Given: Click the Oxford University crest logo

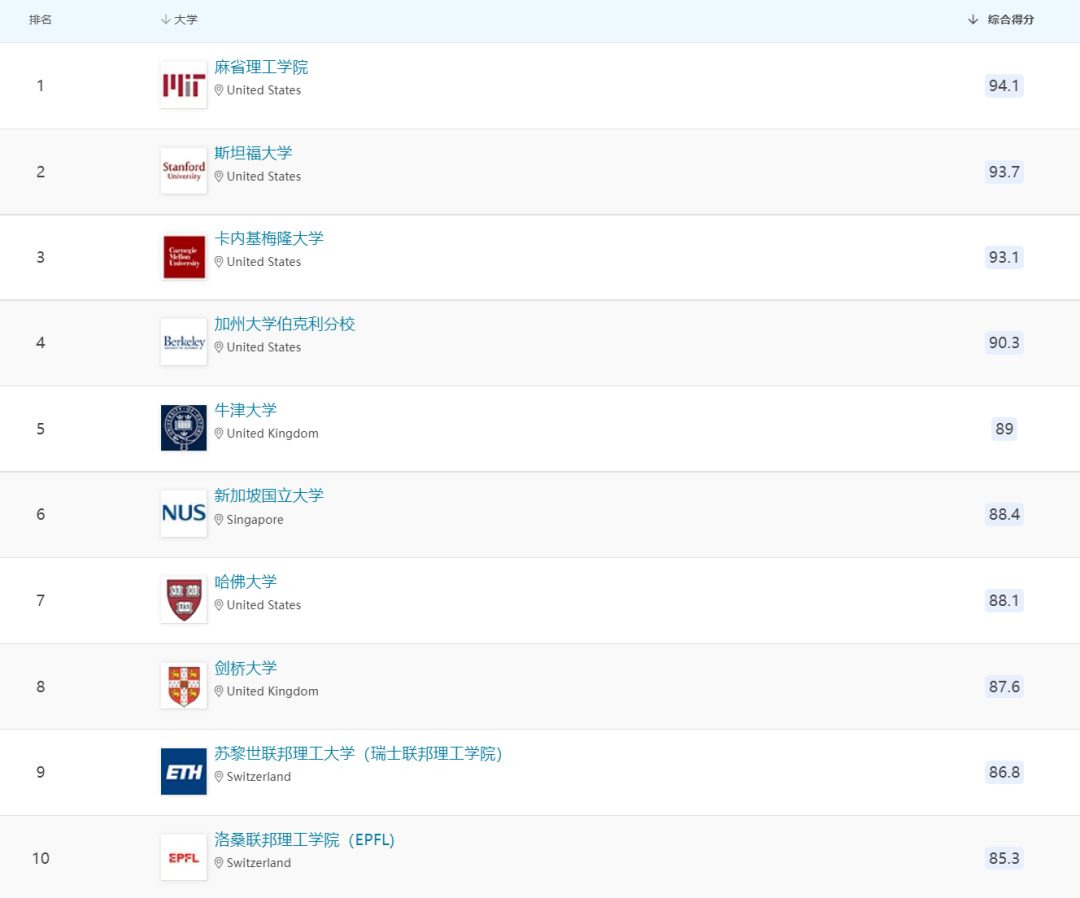Looking at the screenshot, I should click(x=183, y=428).
